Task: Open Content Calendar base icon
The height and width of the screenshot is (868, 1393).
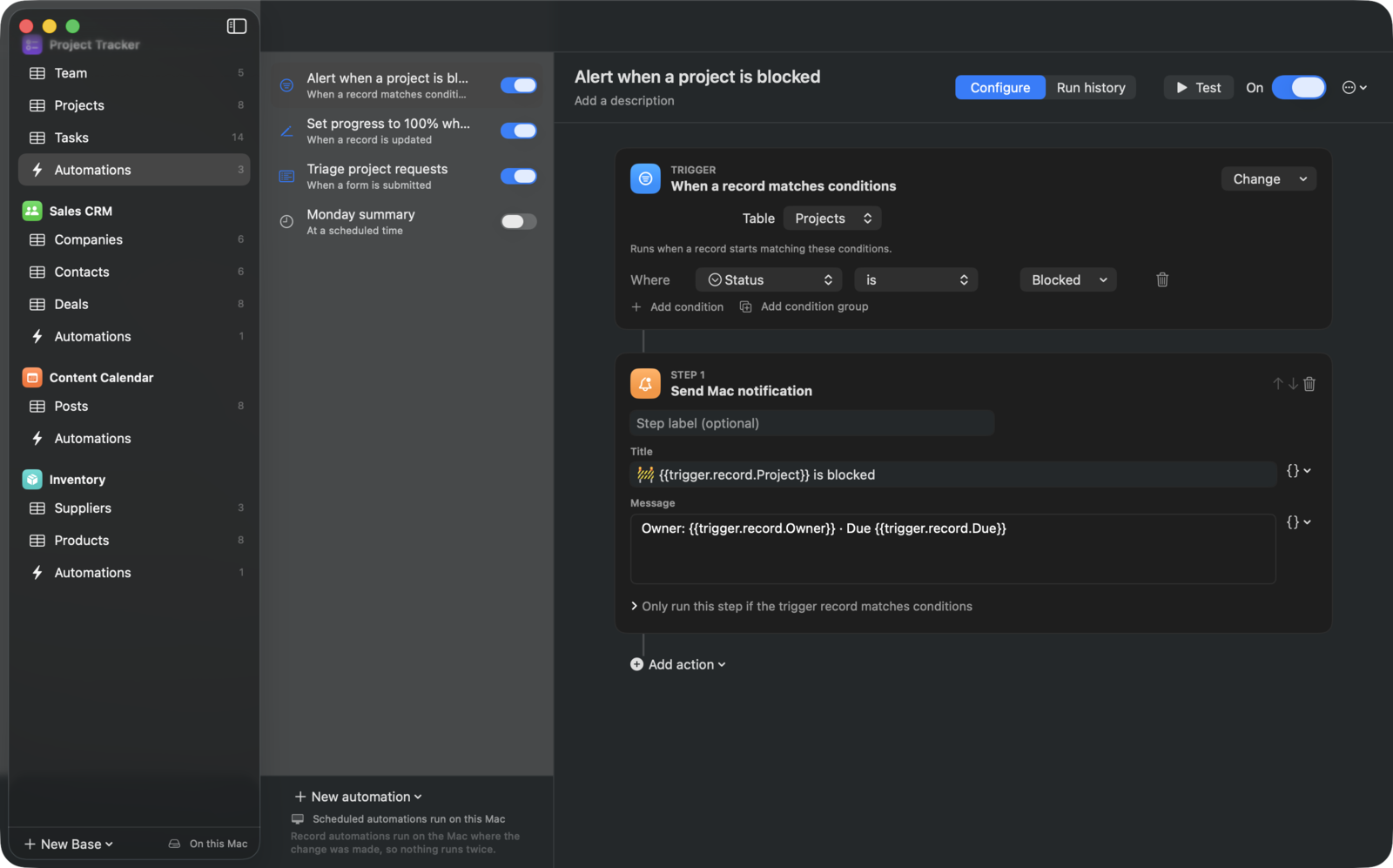Action: click(32, 377)
